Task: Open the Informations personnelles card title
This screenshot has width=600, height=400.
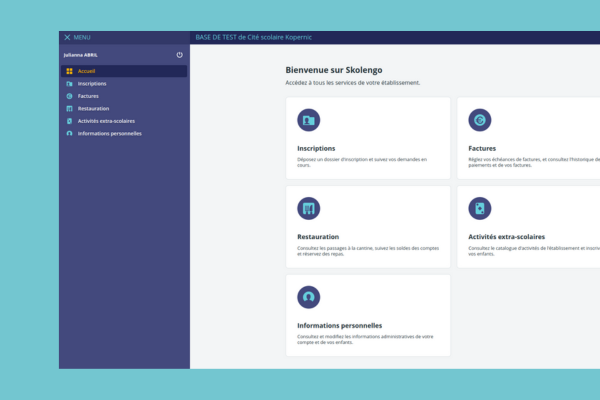Action: (339, 326)
